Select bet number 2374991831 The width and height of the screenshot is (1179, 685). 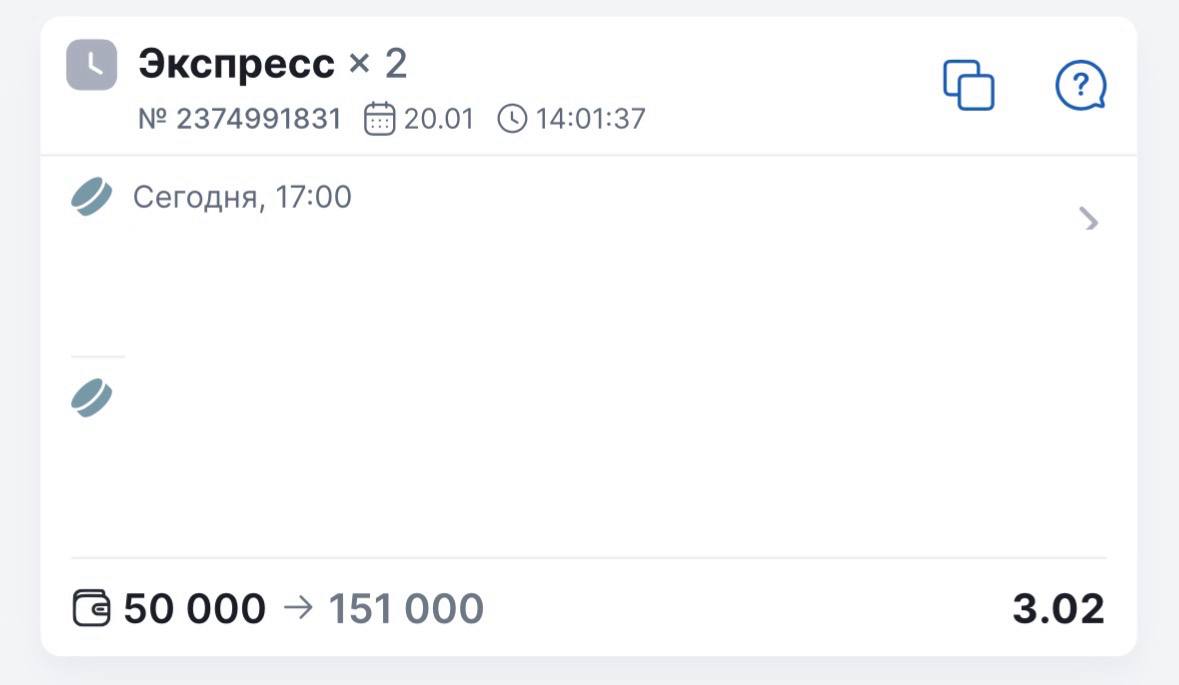tap(240, 120)
